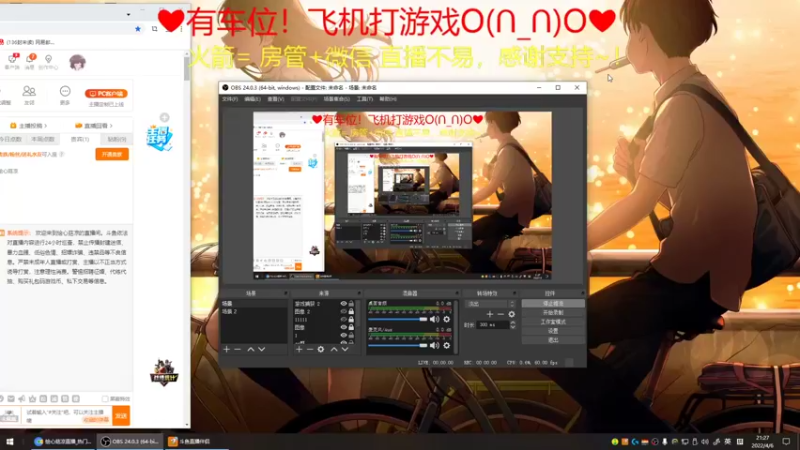
Task: Open Windows Start menu
Action: 10,441
